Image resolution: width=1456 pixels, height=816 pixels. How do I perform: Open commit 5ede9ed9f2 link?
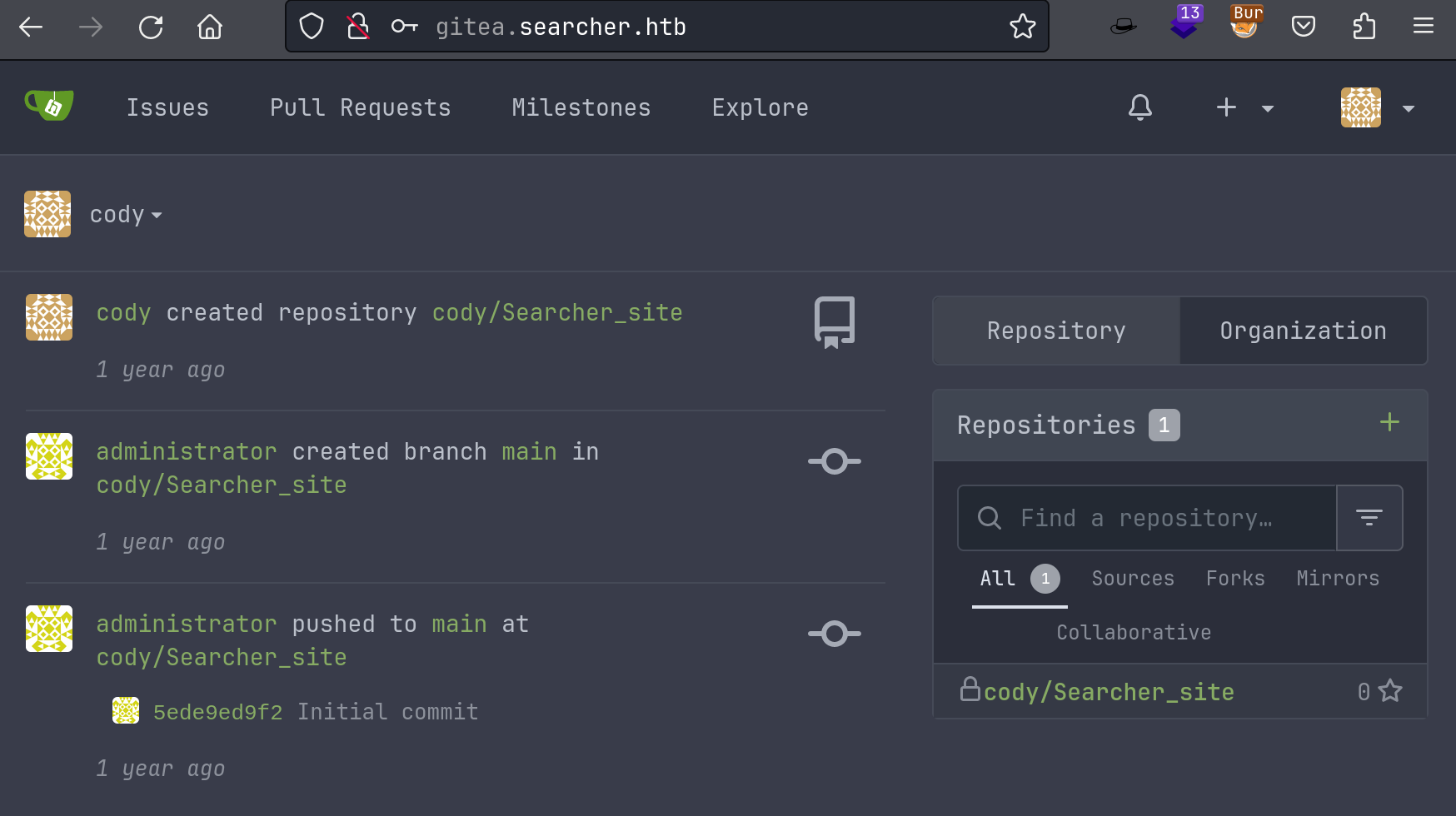click(218, 712)
